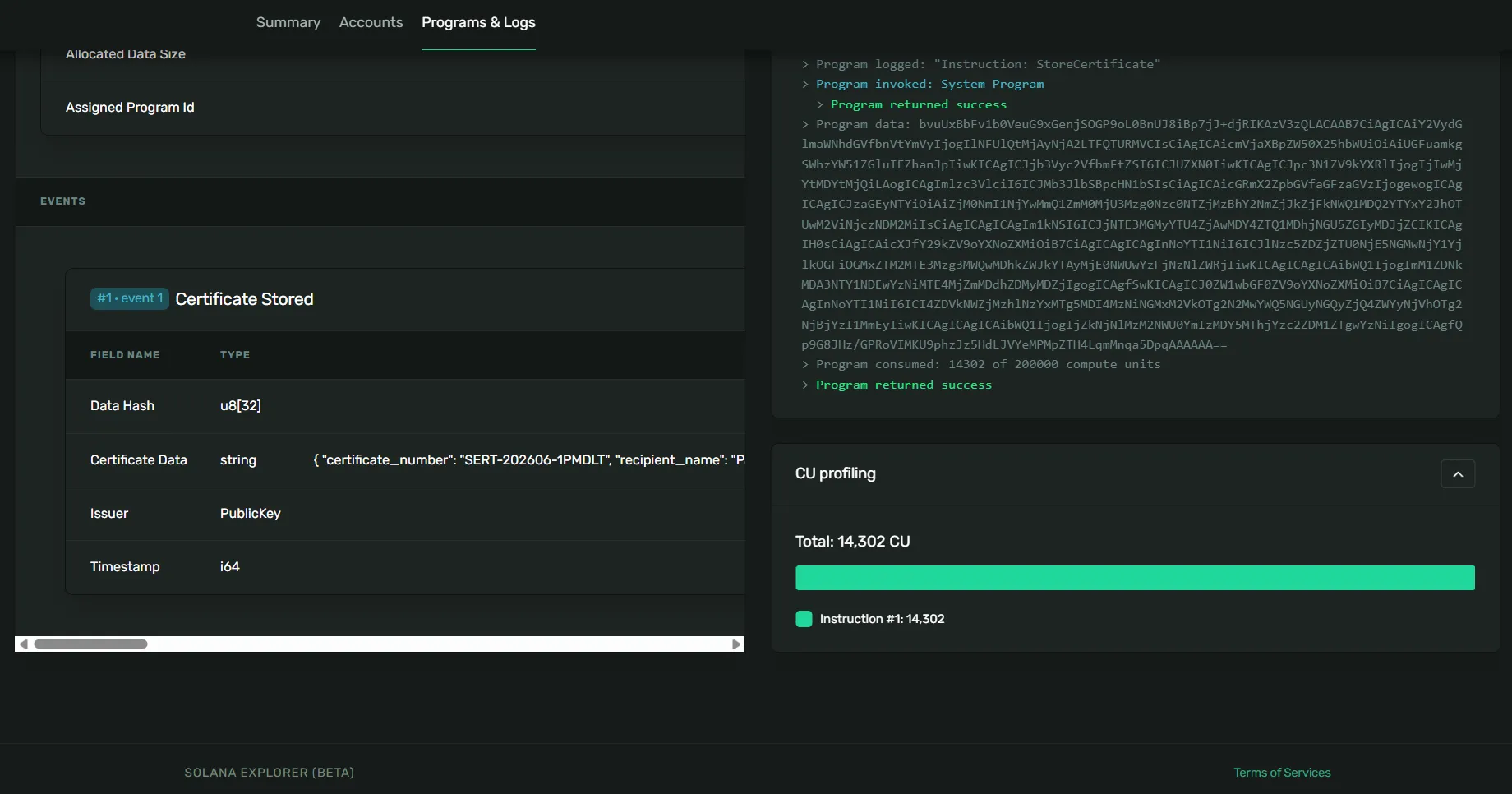Click the green Instruction #1 legend swatch
The width and height of the screenshot is (1512, 794).
coord(804,619)
